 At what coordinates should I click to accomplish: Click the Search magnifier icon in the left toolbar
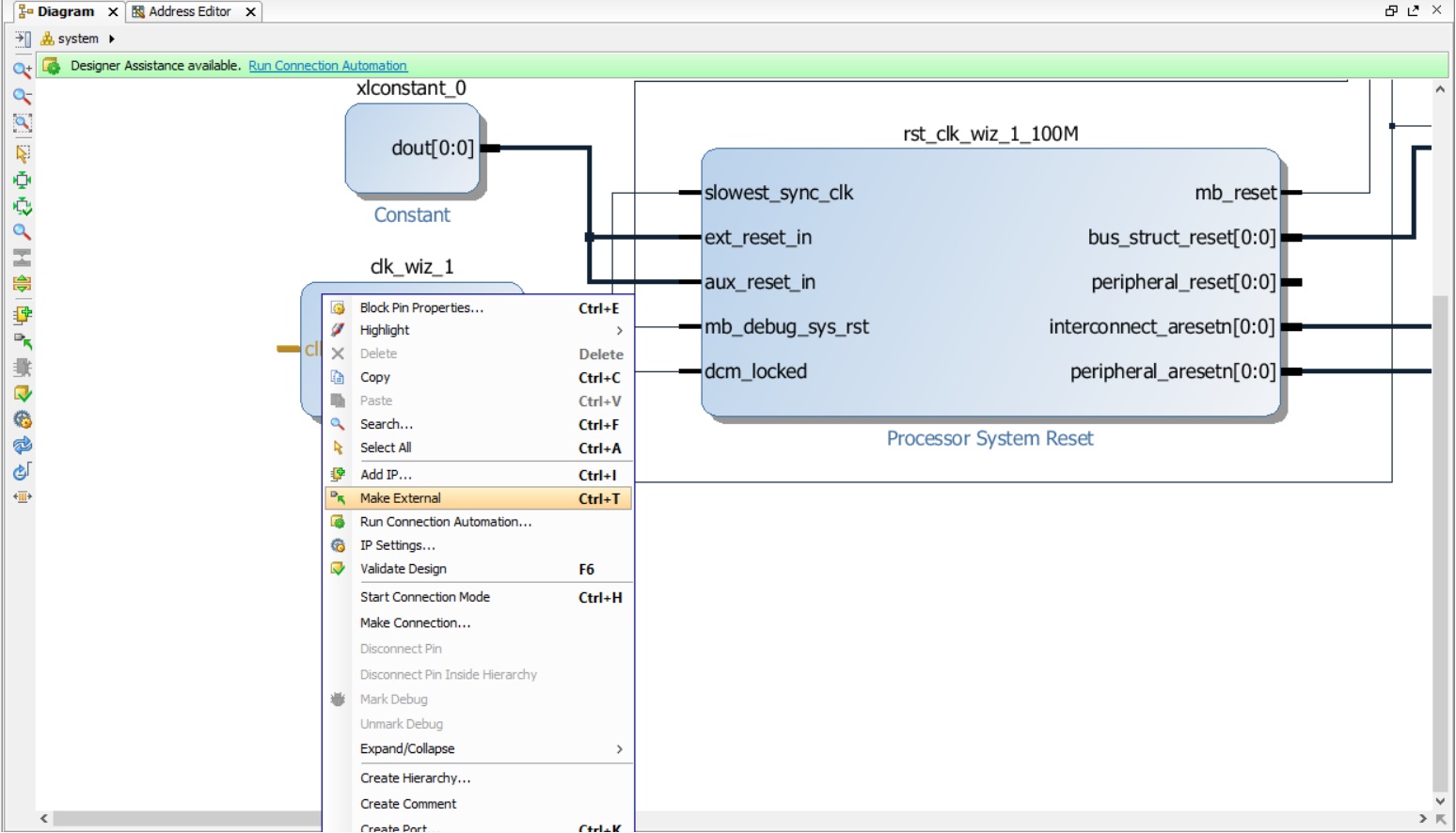(22, 231)
